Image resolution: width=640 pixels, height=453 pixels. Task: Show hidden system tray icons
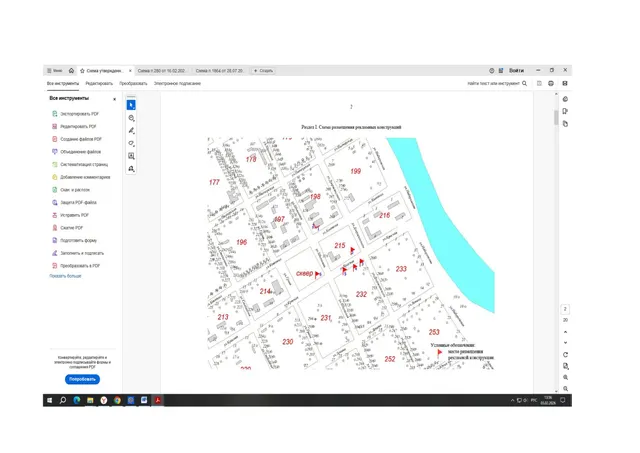[513, 400]
